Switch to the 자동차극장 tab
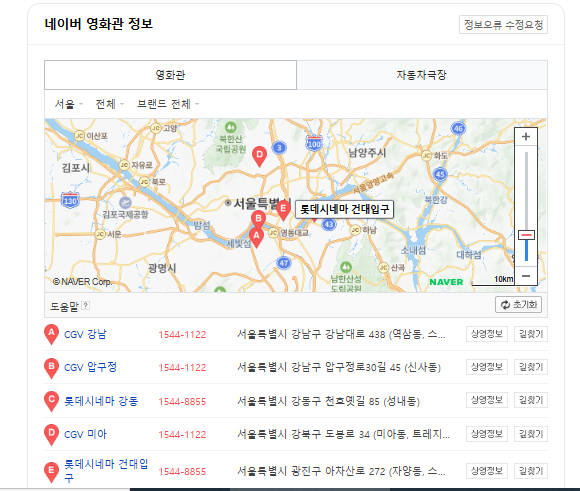Screen dimensions: 580x491 click(422, 75)
